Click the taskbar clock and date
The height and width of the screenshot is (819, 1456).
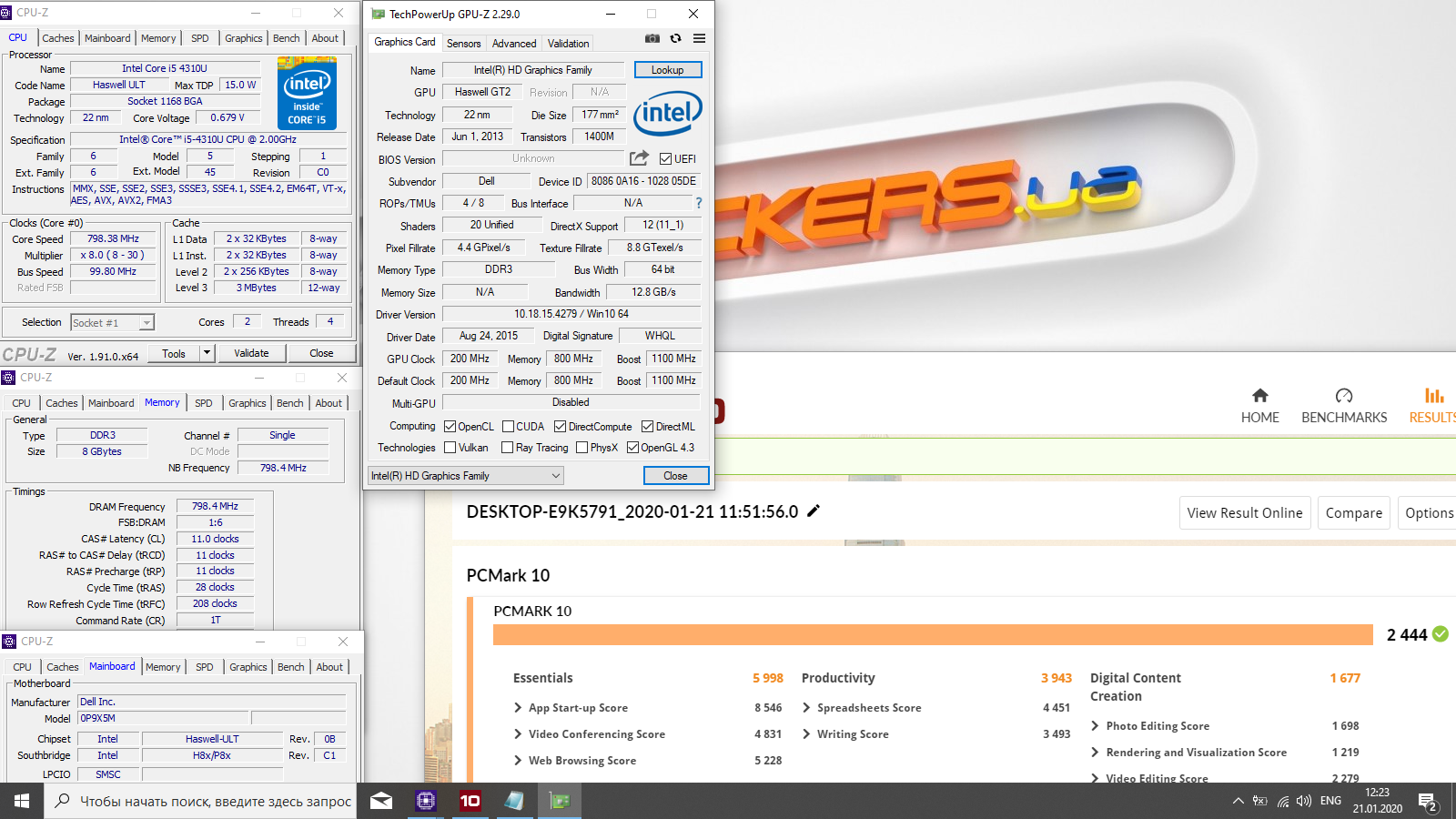(x=1377, y=801)
